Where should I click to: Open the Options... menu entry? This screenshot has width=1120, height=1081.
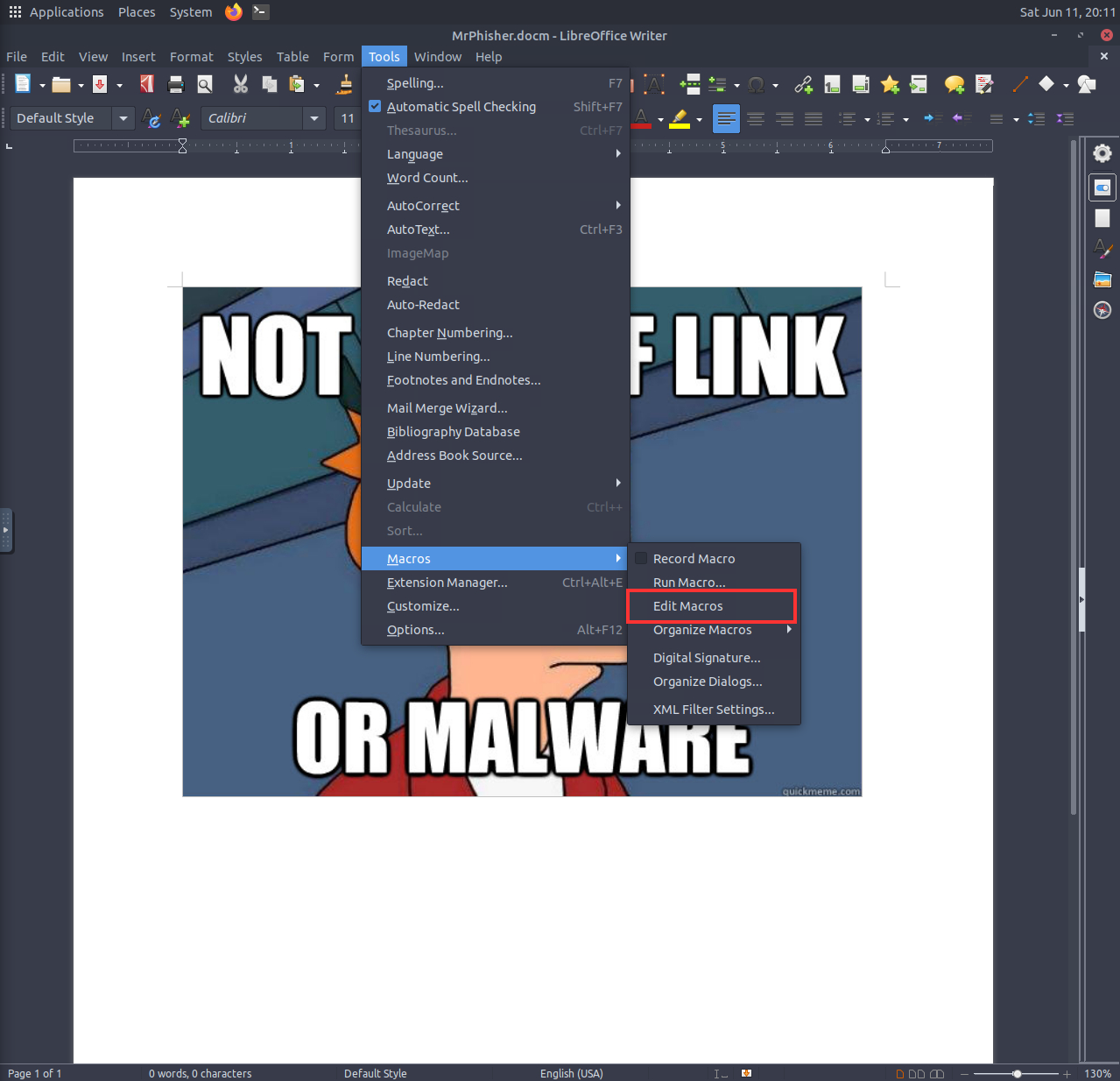point(496,629)
